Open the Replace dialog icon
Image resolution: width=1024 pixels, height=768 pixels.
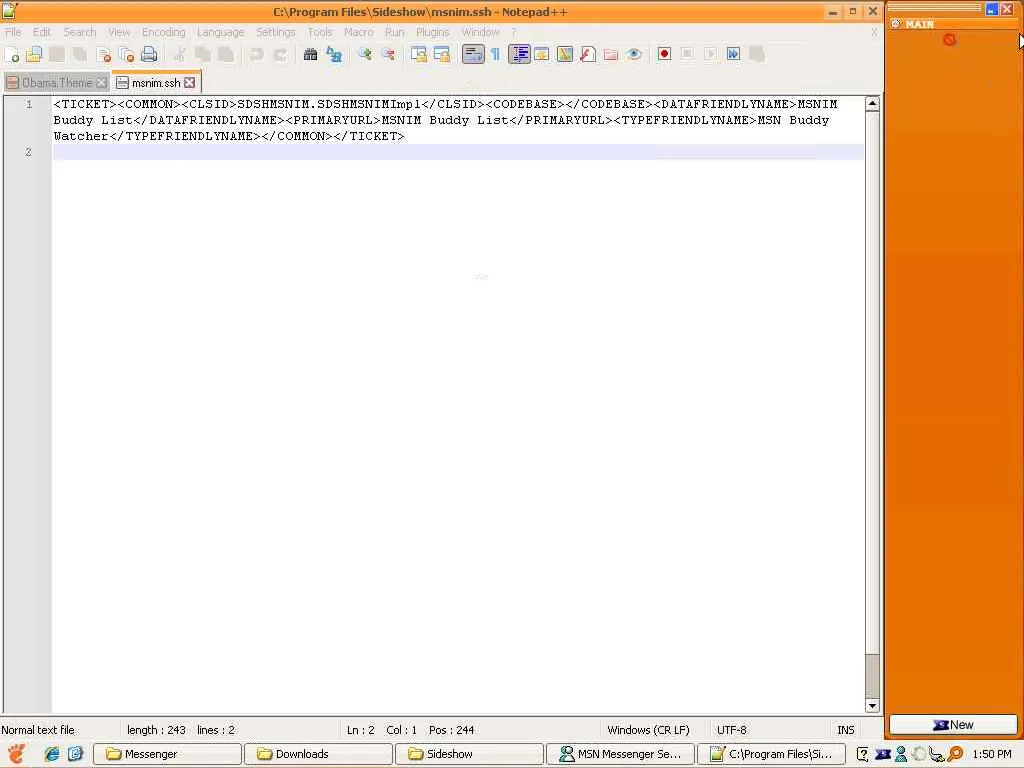click(334, 54)
